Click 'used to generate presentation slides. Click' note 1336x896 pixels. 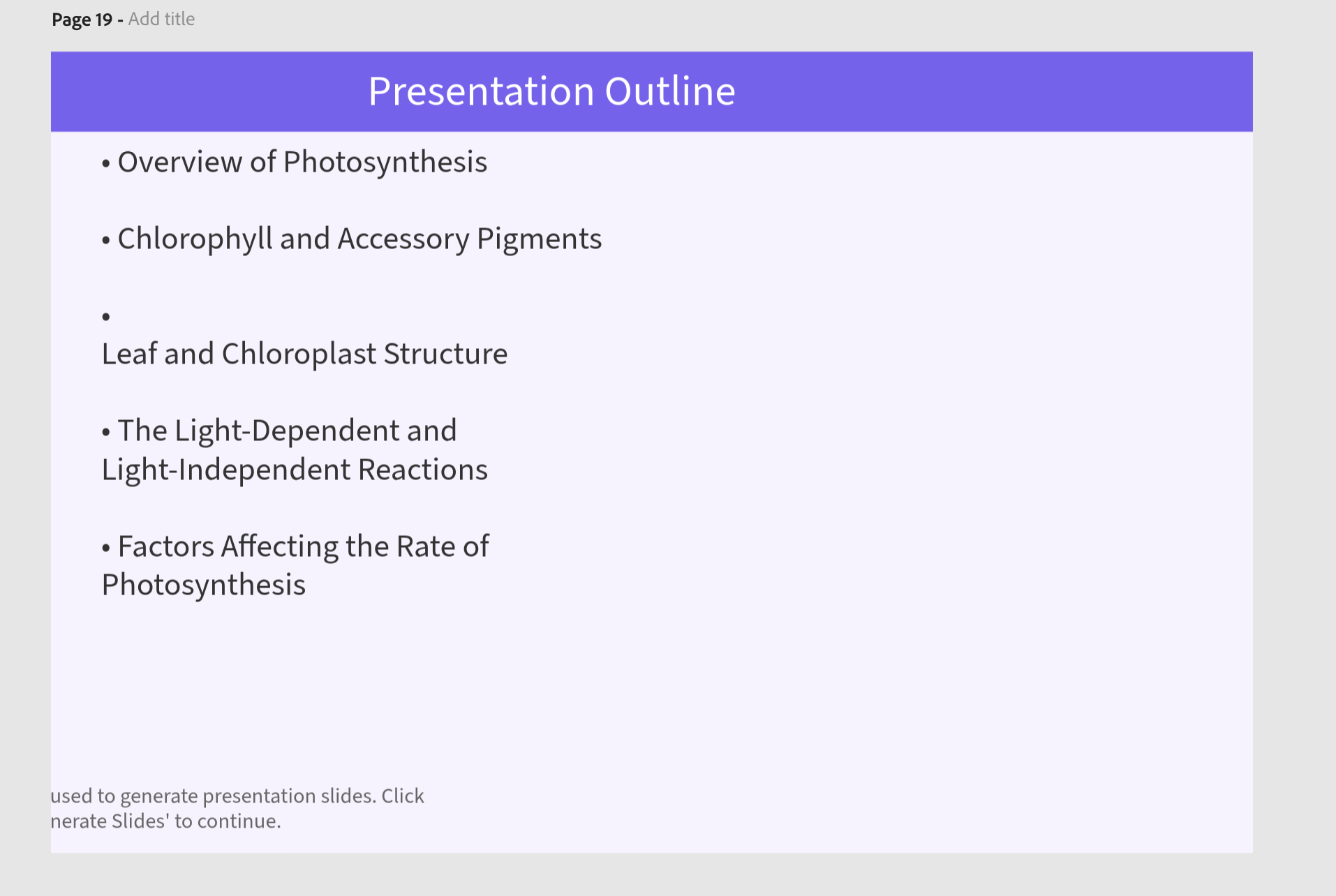pyautogui.click(x=237, y=796)
